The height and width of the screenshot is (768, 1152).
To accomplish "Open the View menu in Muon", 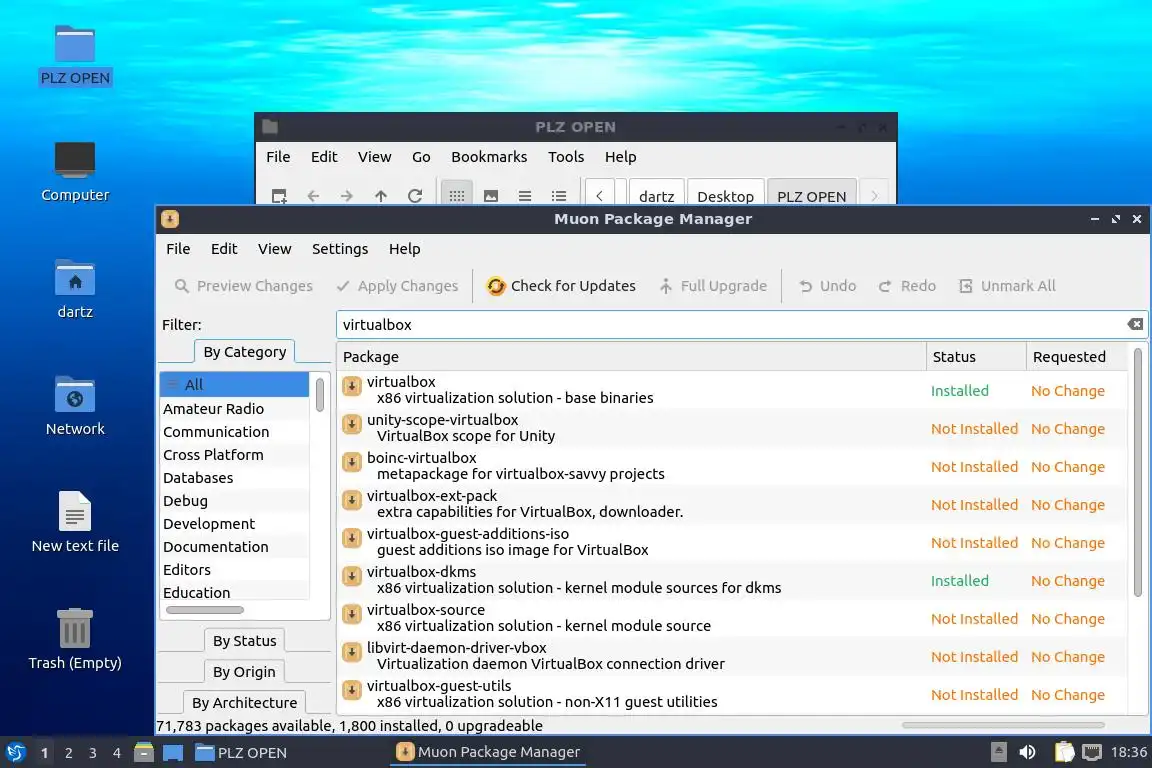I will (275, 249).
